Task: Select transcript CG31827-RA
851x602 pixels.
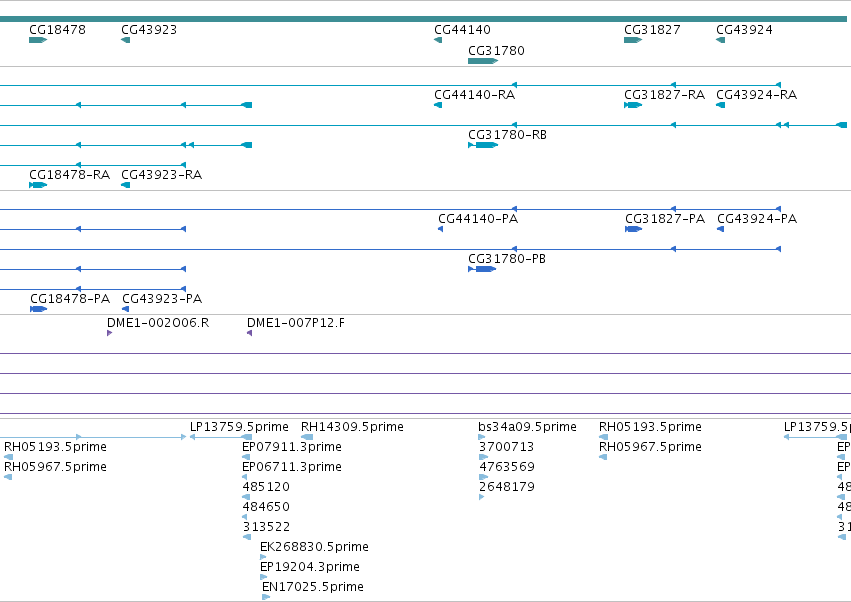Action: (664, 95)
